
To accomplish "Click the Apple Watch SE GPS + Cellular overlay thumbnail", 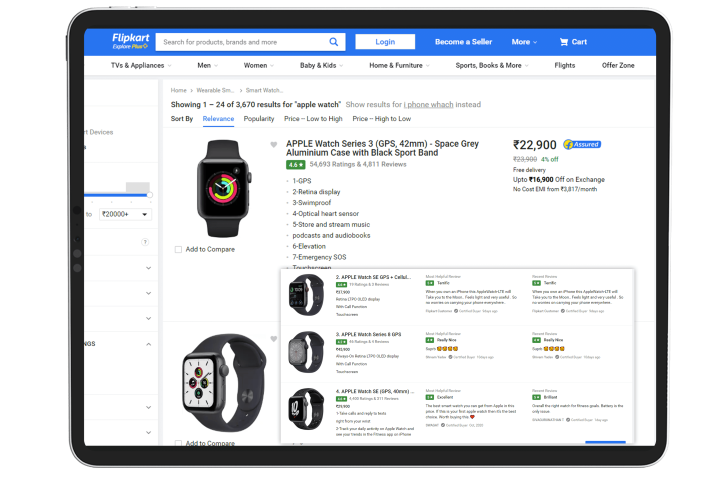I will (x=306, y=295).
